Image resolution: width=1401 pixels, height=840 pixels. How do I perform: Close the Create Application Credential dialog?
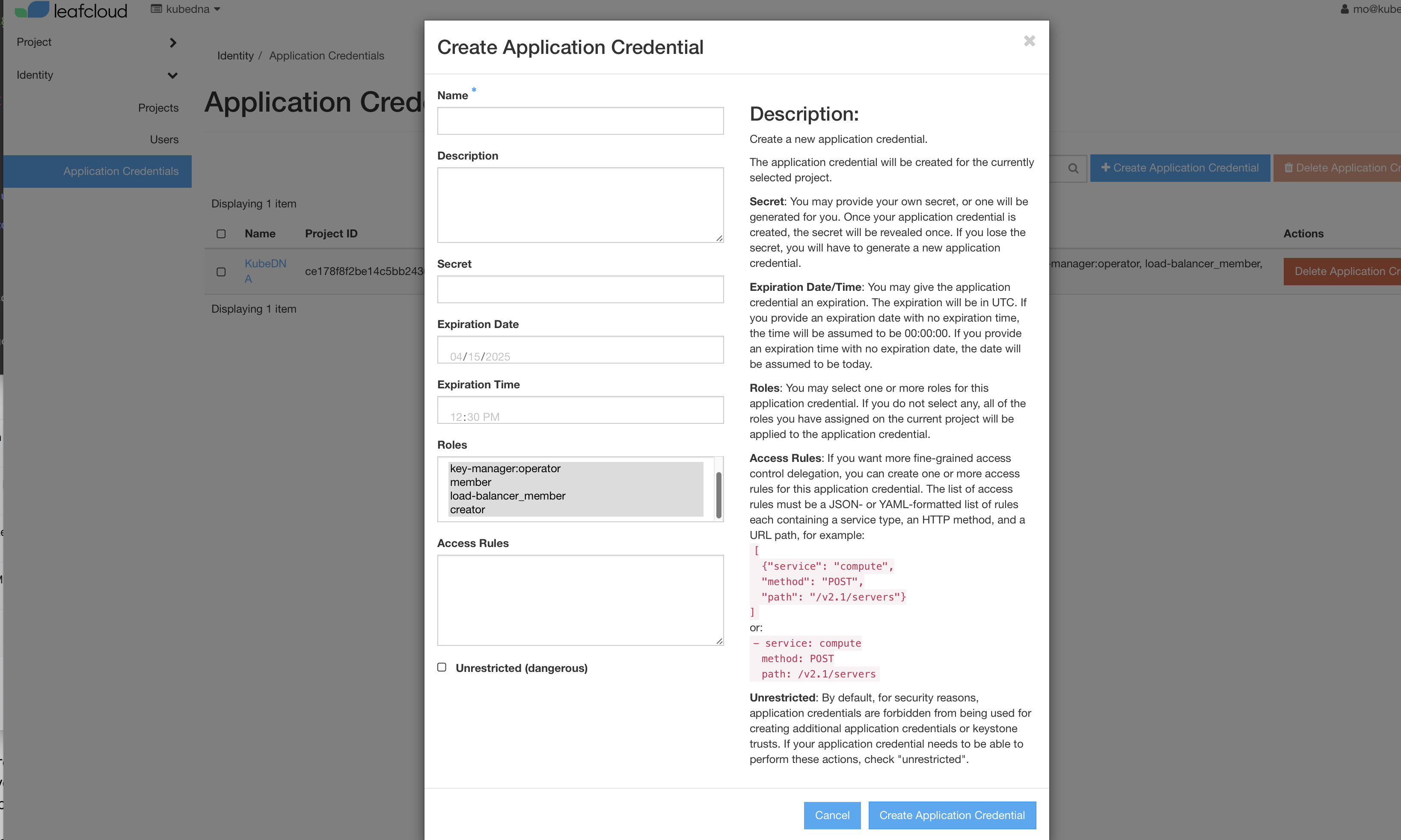[1029, 41]
